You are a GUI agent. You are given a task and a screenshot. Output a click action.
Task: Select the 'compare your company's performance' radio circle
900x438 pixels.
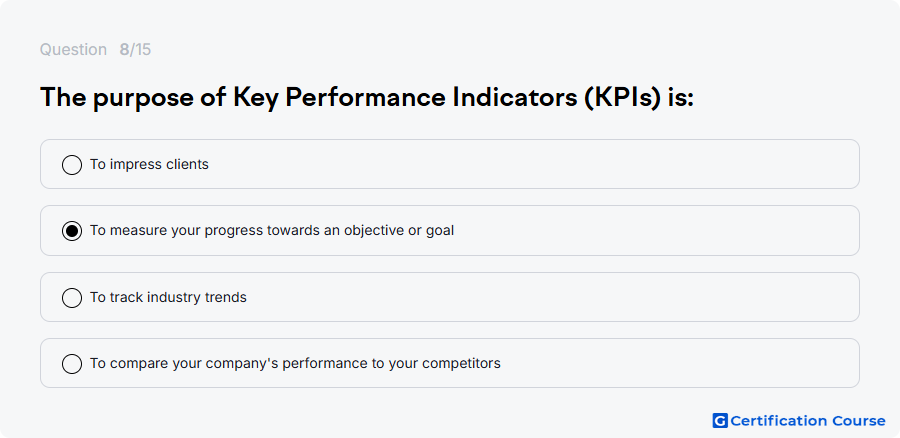pyautogui.click(x=72, y=364)
